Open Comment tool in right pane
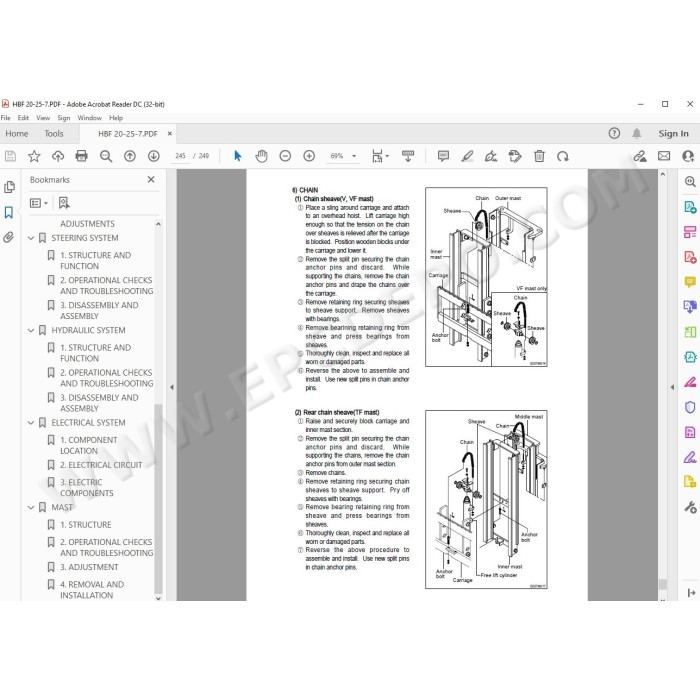This screenshot has height=700, width=700. coord(690,282)
